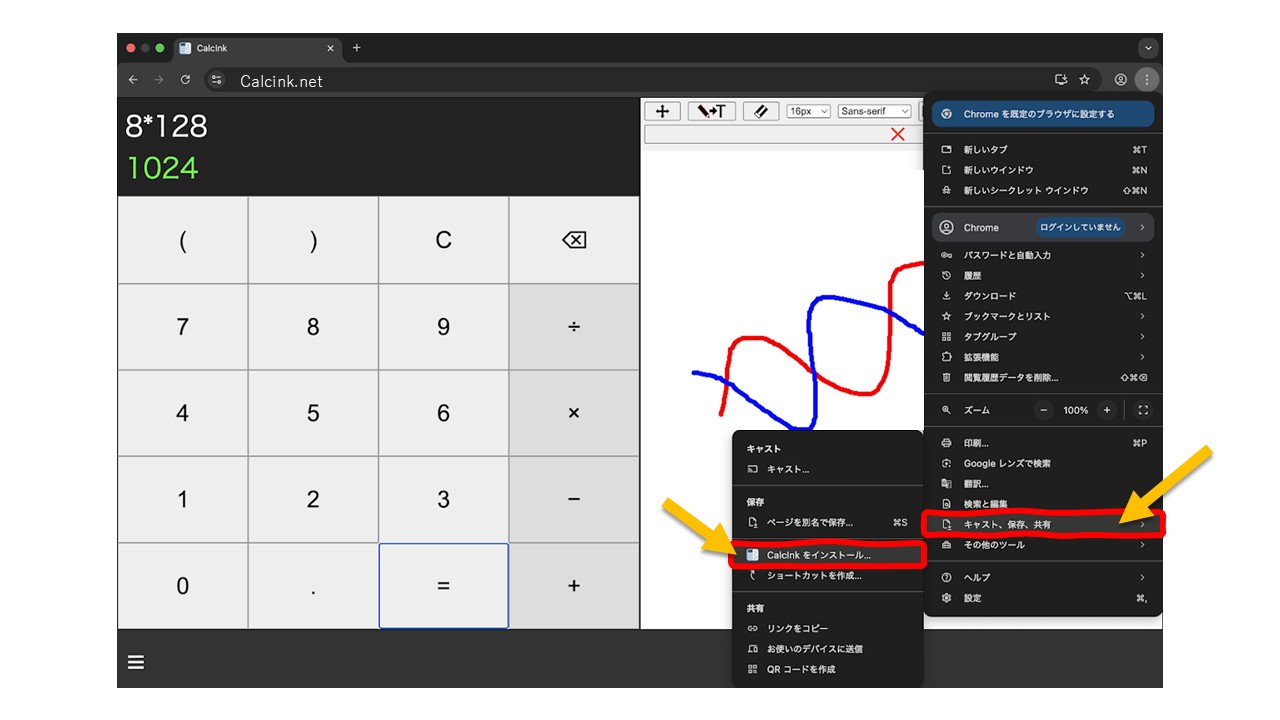
Task: Select ダウンロード menu item
Action: coord(1043,296)
